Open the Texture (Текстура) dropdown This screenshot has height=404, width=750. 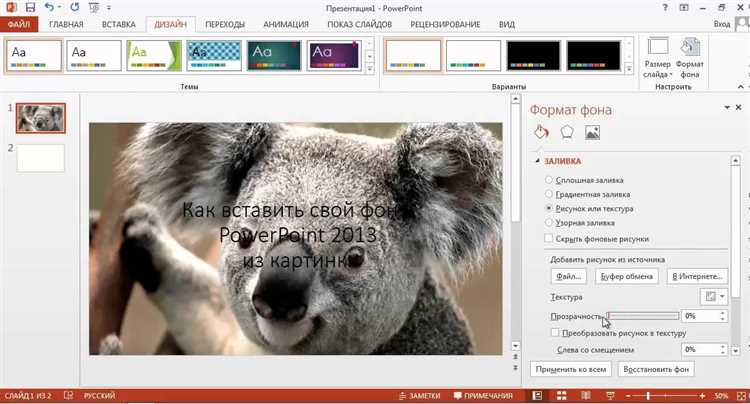pyautogui.click(x=714, y=297)
